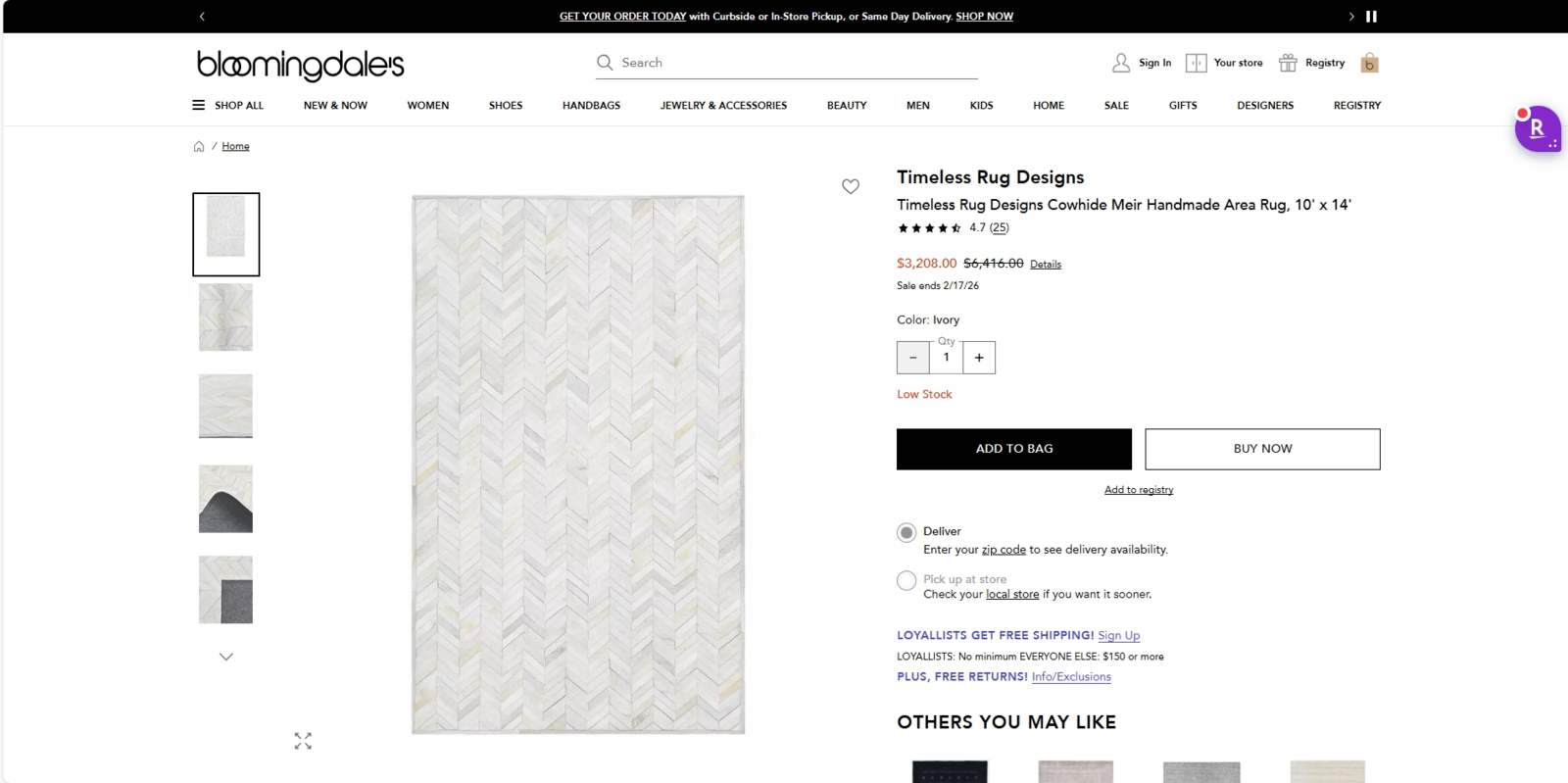The image size is (1568, 783).
Task: Open the Your store locator icon
Action: click(x=1196, y=63)
